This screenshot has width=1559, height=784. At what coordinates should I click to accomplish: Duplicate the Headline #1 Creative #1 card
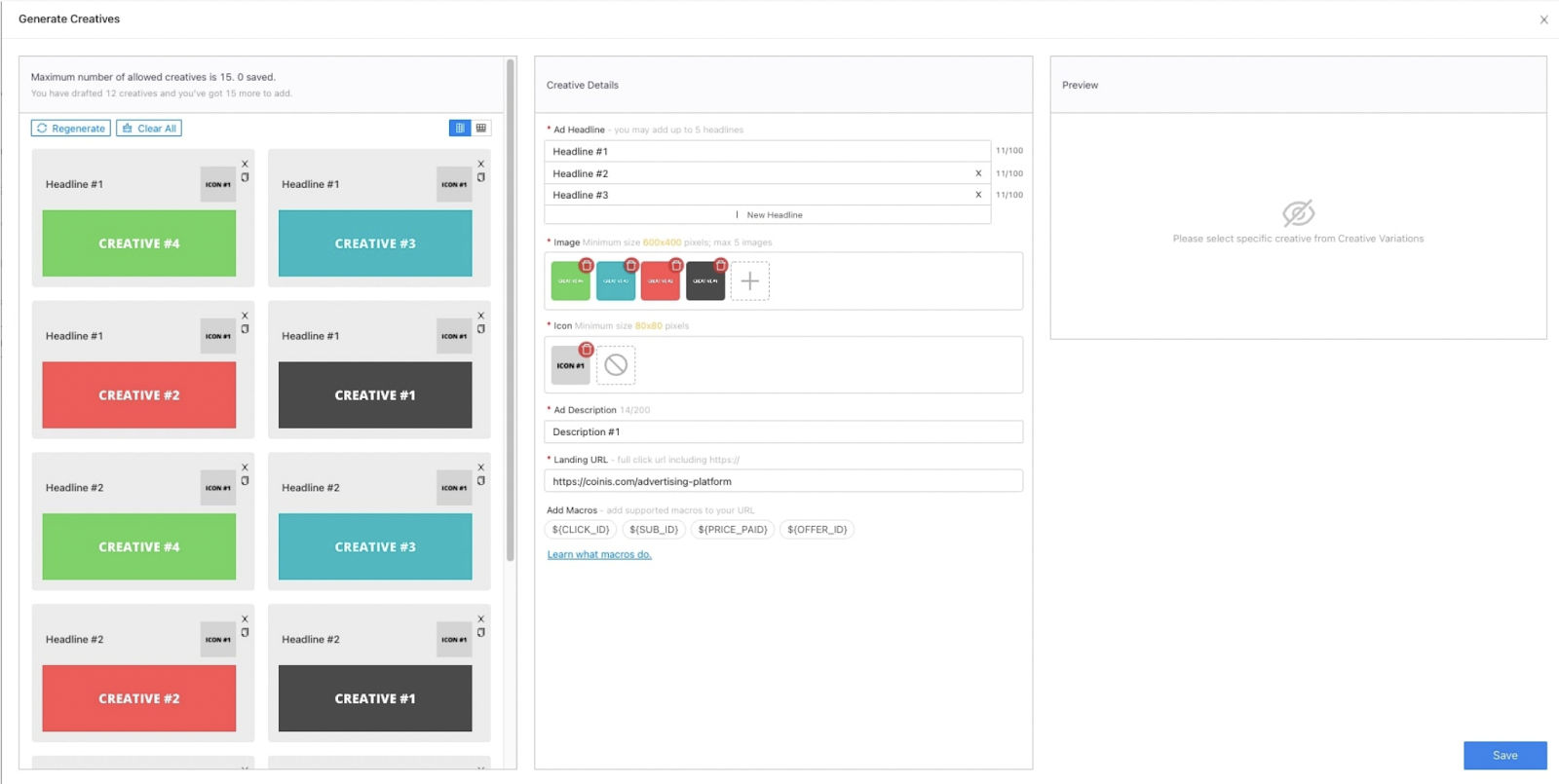(481, 329)
